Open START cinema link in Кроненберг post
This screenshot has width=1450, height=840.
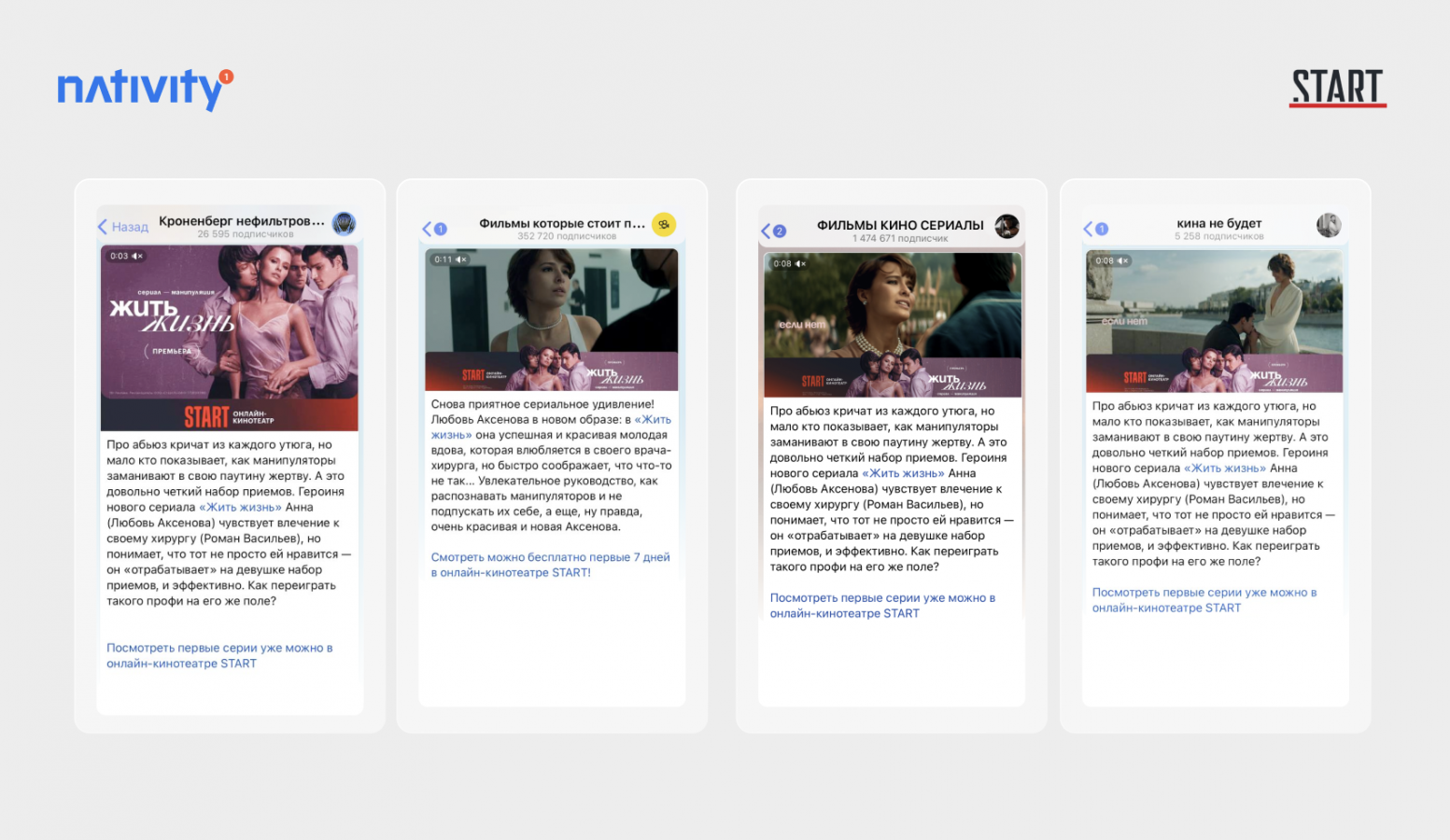(x=219, y=655)
